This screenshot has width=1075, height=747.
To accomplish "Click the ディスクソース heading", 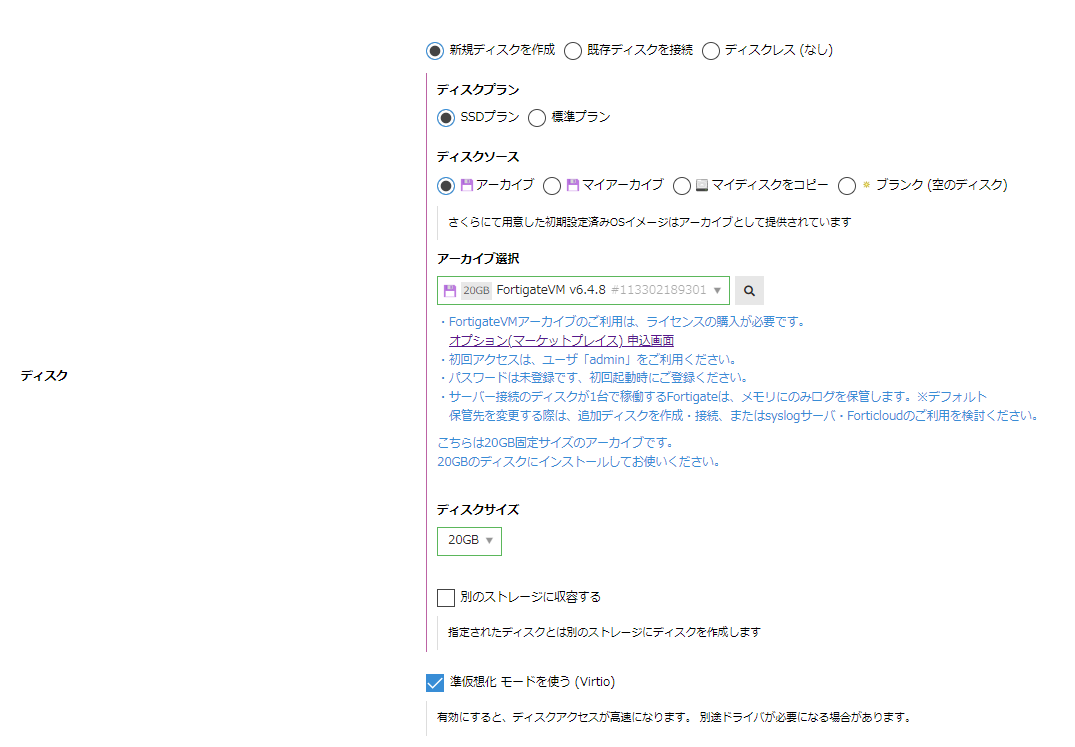I will click(478, 157).
